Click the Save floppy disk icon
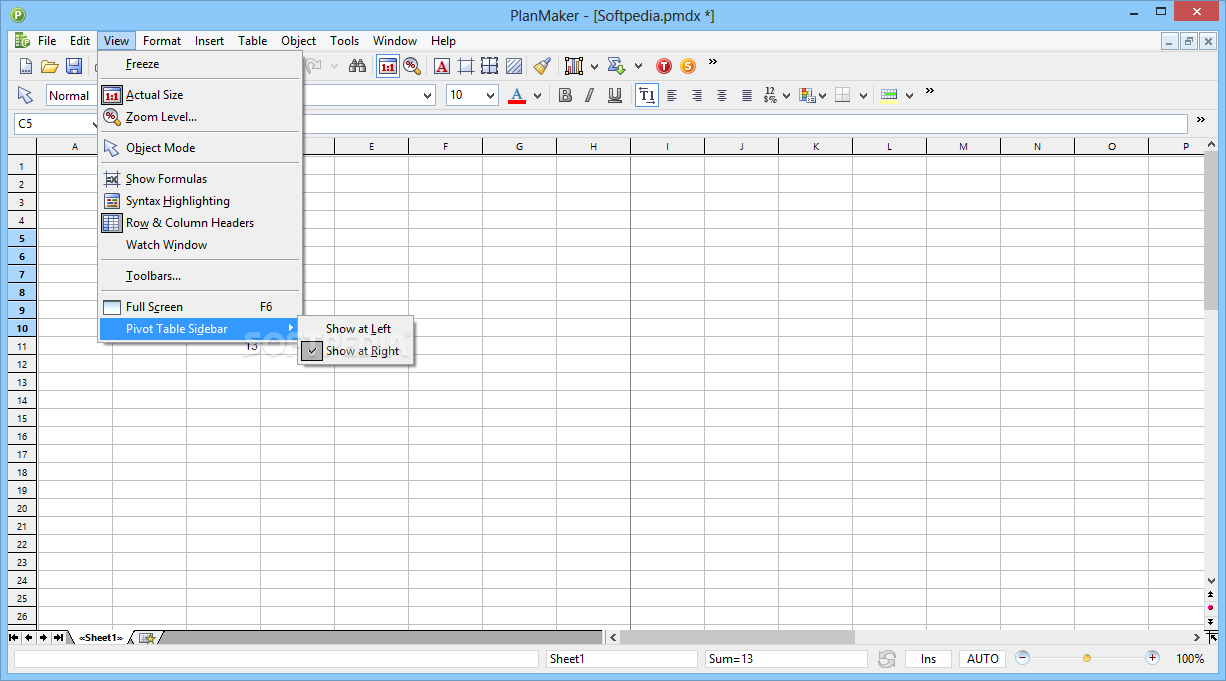The height and width of the screenshot is (681, 1226). pos(74,66)
